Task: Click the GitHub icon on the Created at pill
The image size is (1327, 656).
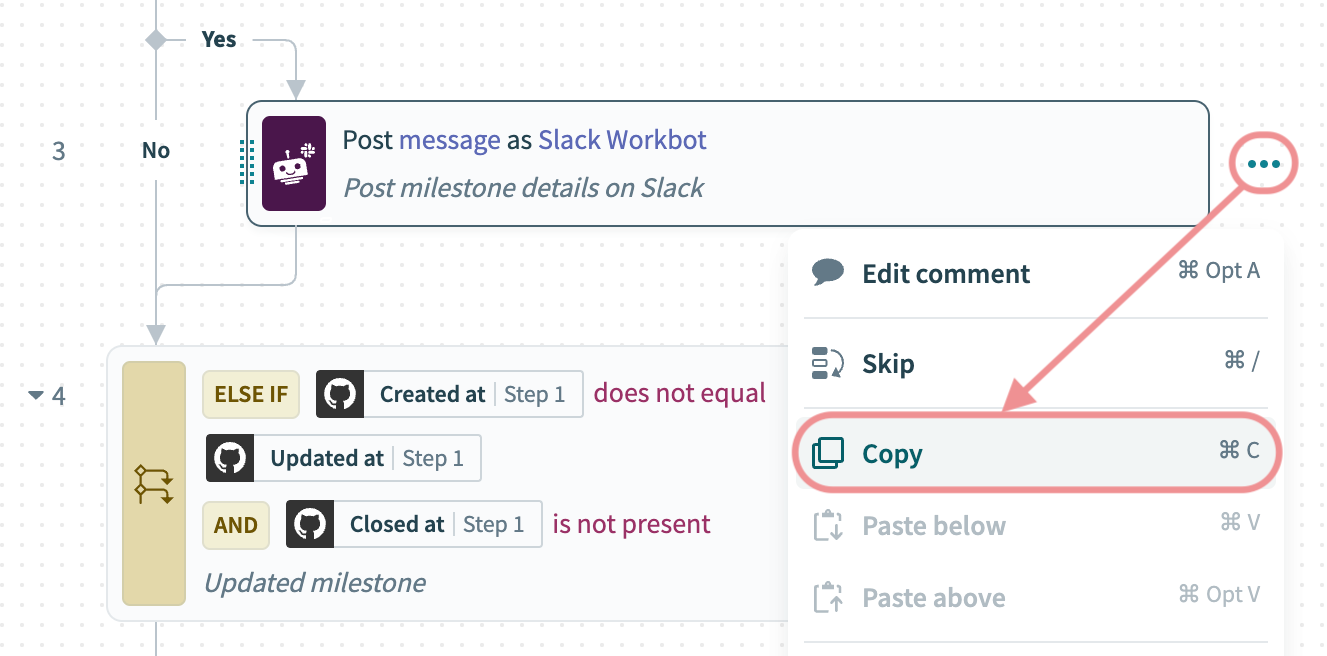Action: pos(340,394)
